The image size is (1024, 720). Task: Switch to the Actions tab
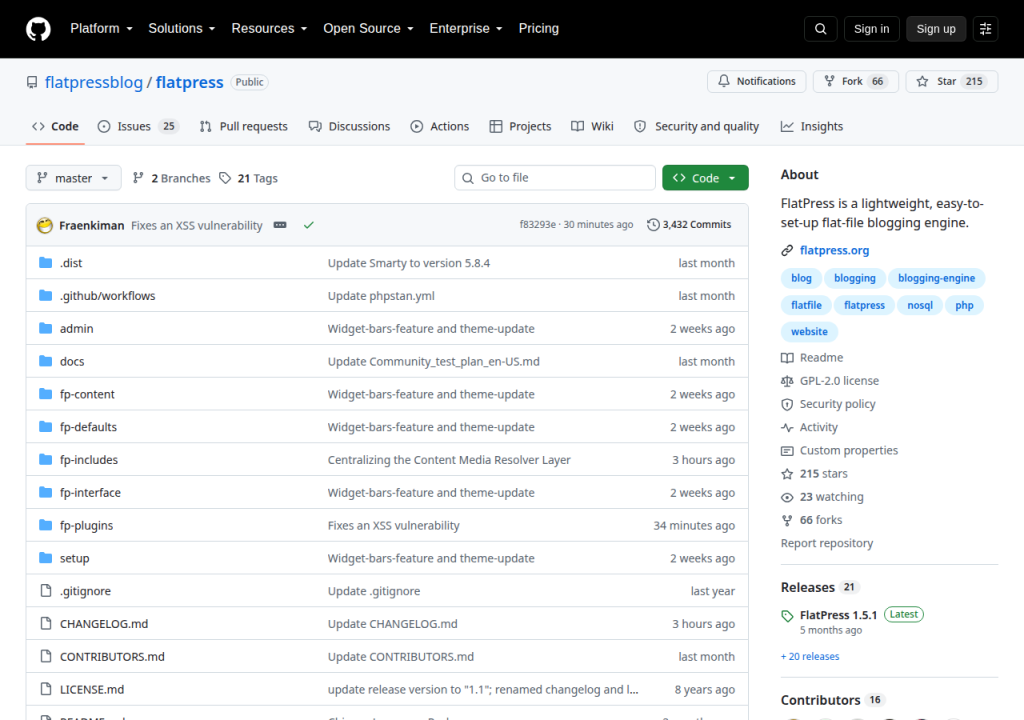point(440,126)
